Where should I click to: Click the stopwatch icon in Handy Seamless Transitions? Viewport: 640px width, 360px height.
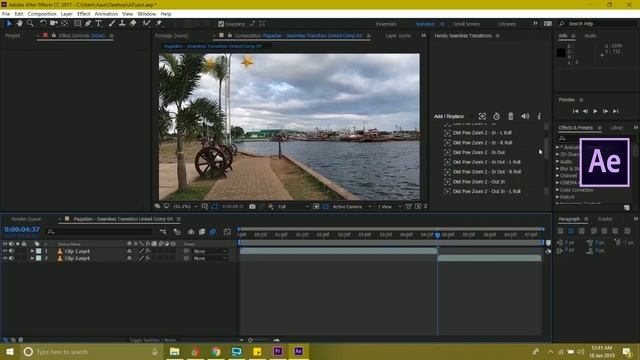tap(496, 116)
